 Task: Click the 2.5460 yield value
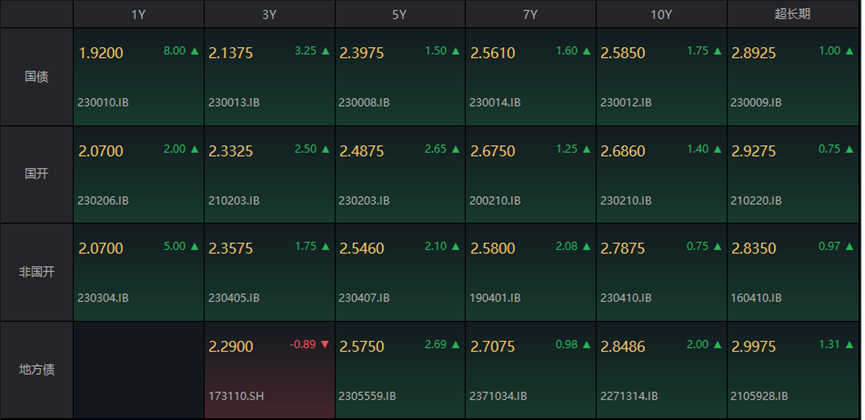(x=361, y=248)
